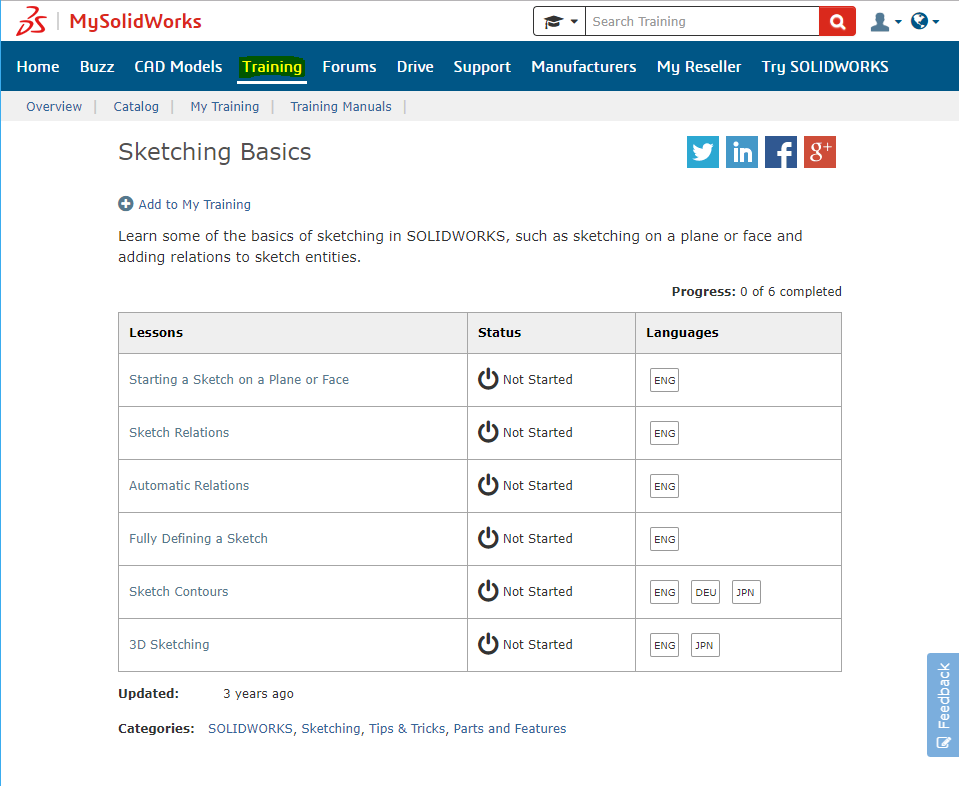
Task: Click the MySolidWorks logo
Action: [x=110, y=21]
